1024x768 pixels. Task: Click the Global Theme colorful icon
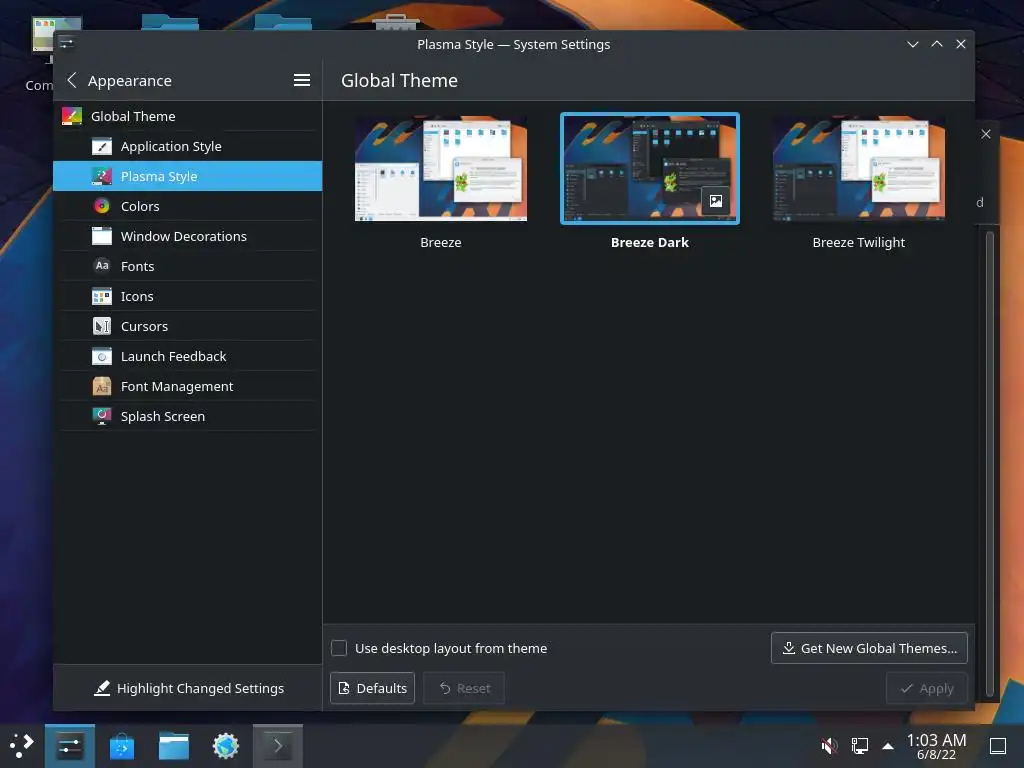click(72, 116)
